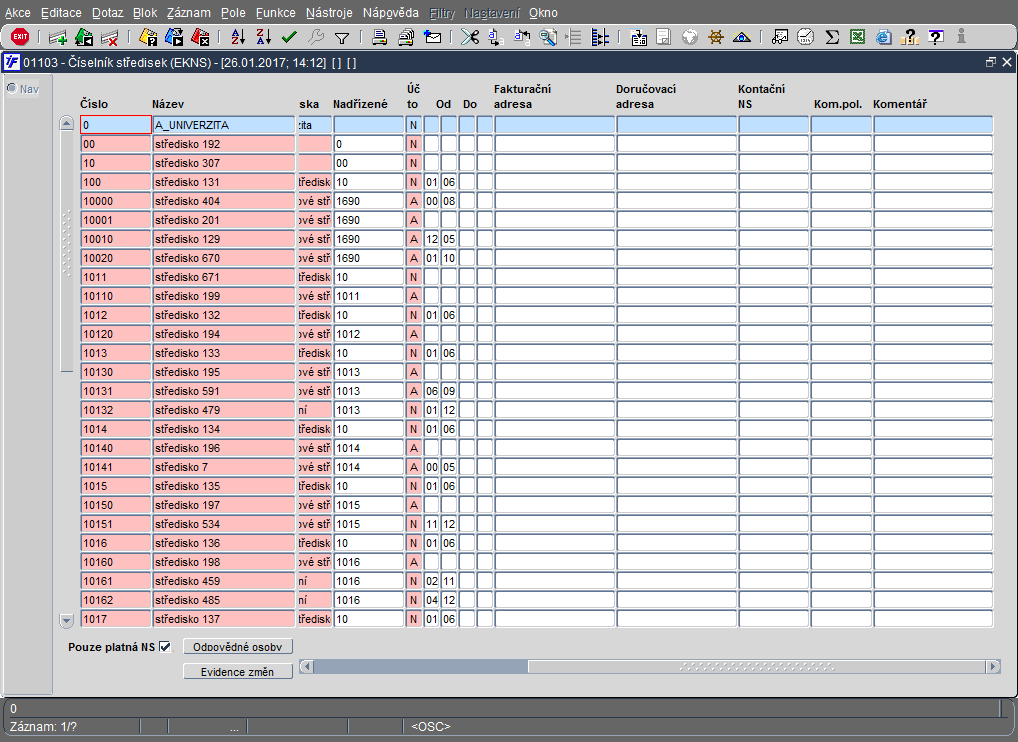
Task: Click the name cell středisko 192
Action: (223, 144)
